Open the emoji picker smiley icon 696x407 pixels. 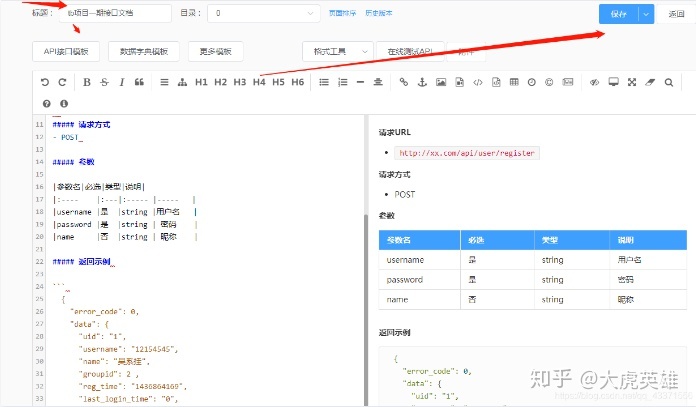(549, 82)
